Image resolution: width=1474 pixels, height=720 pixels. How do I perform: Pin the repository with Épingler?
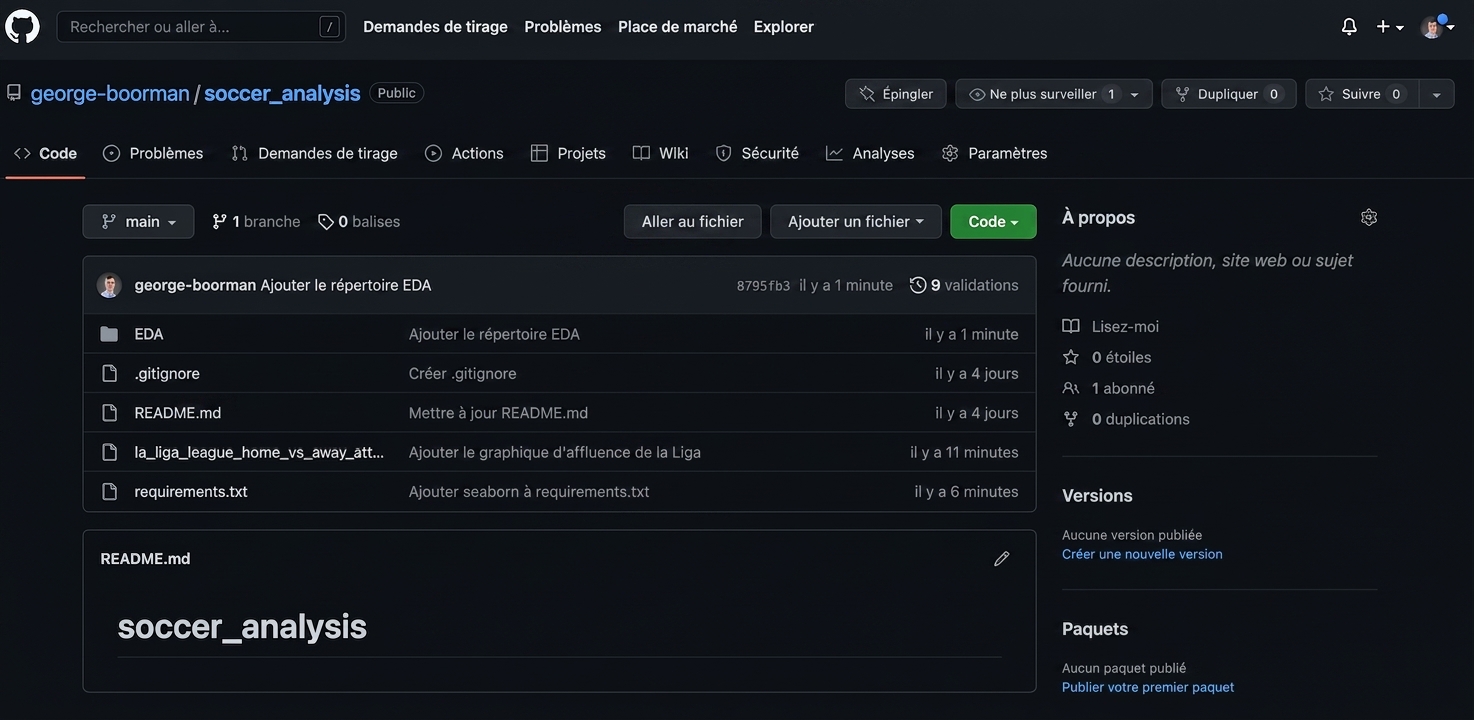click(x=896, y=94)
